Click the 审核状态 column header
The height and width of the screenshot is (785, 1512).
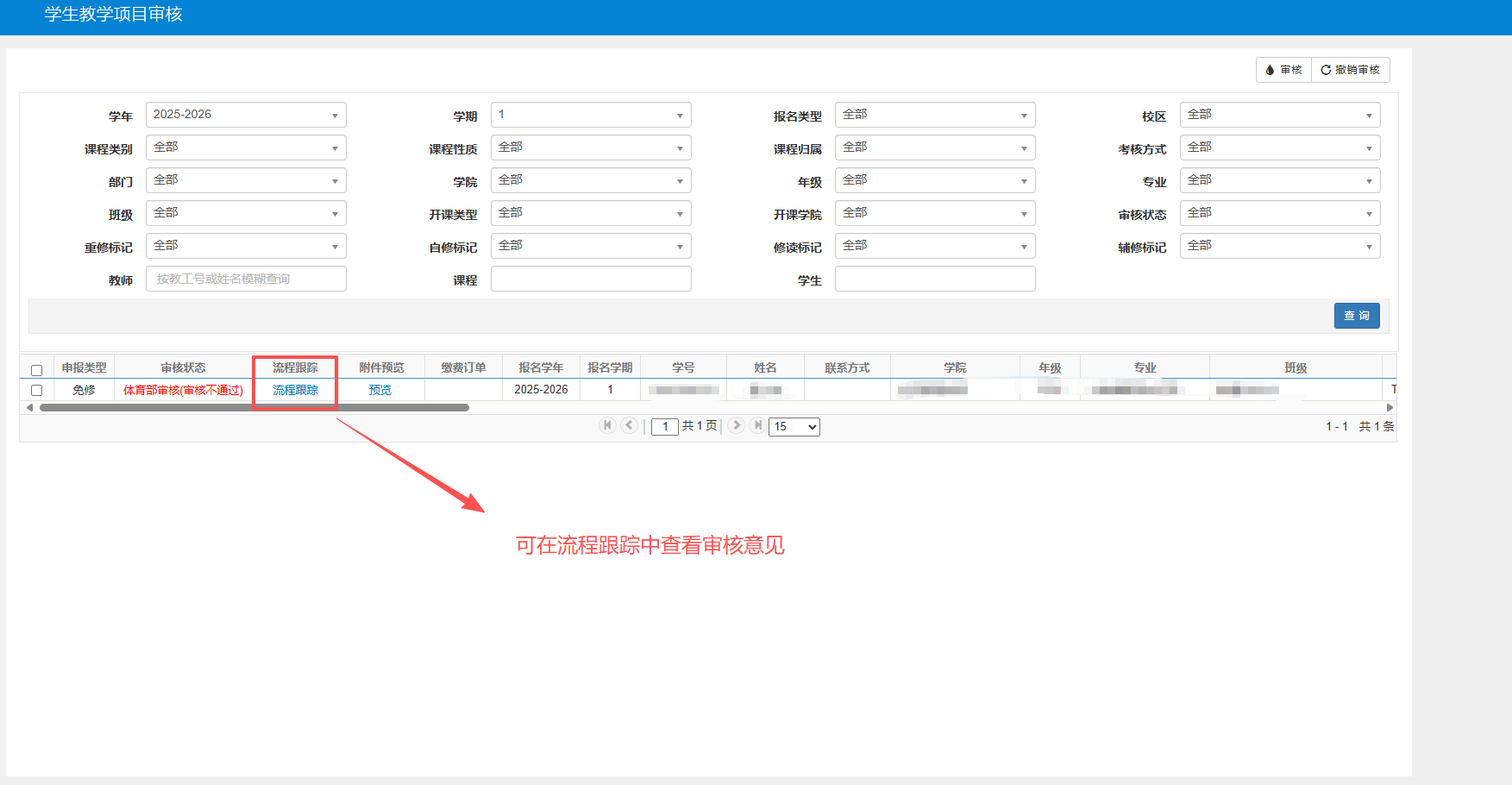[183, 367]
